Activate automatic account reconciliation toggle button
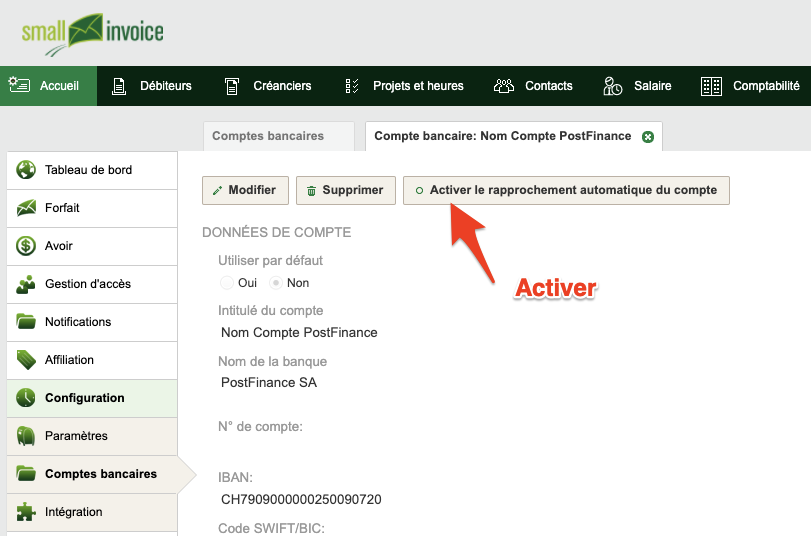The image size is (811, 536). (x=566, y=190)
